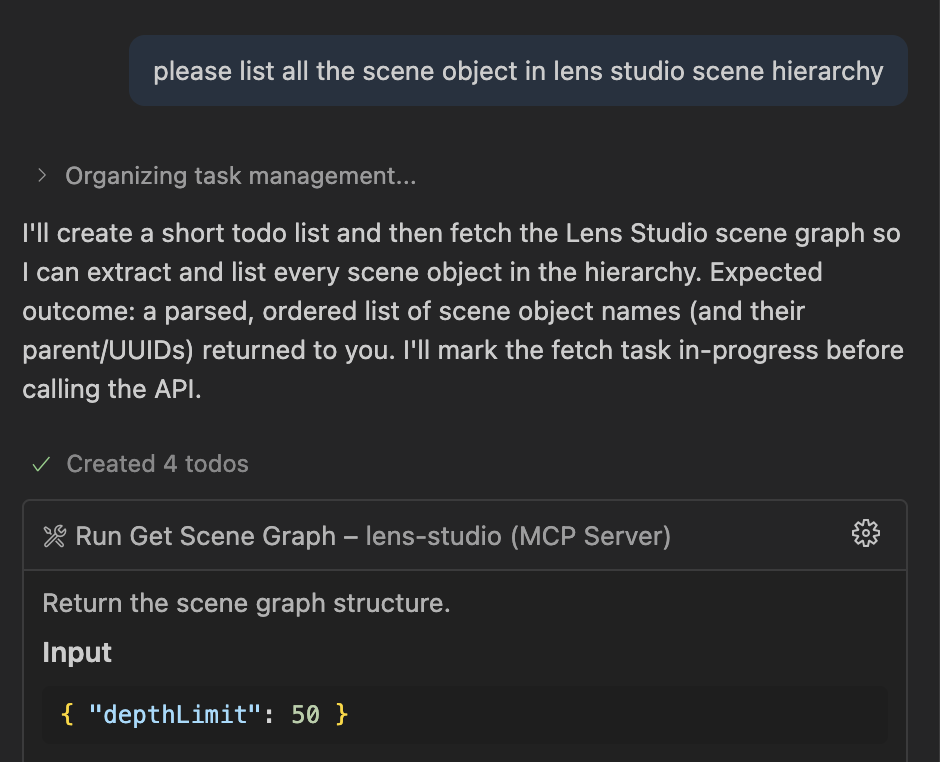Click the value 50 in the JSON input

[x=305, y=714]
